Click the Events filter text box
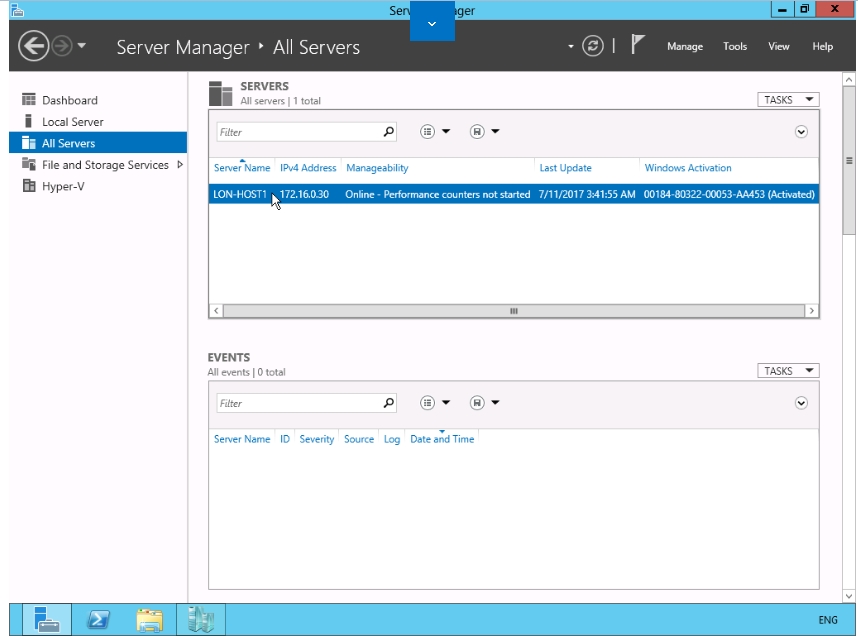Viewport: 858px width, 636px height. point(299,403)
